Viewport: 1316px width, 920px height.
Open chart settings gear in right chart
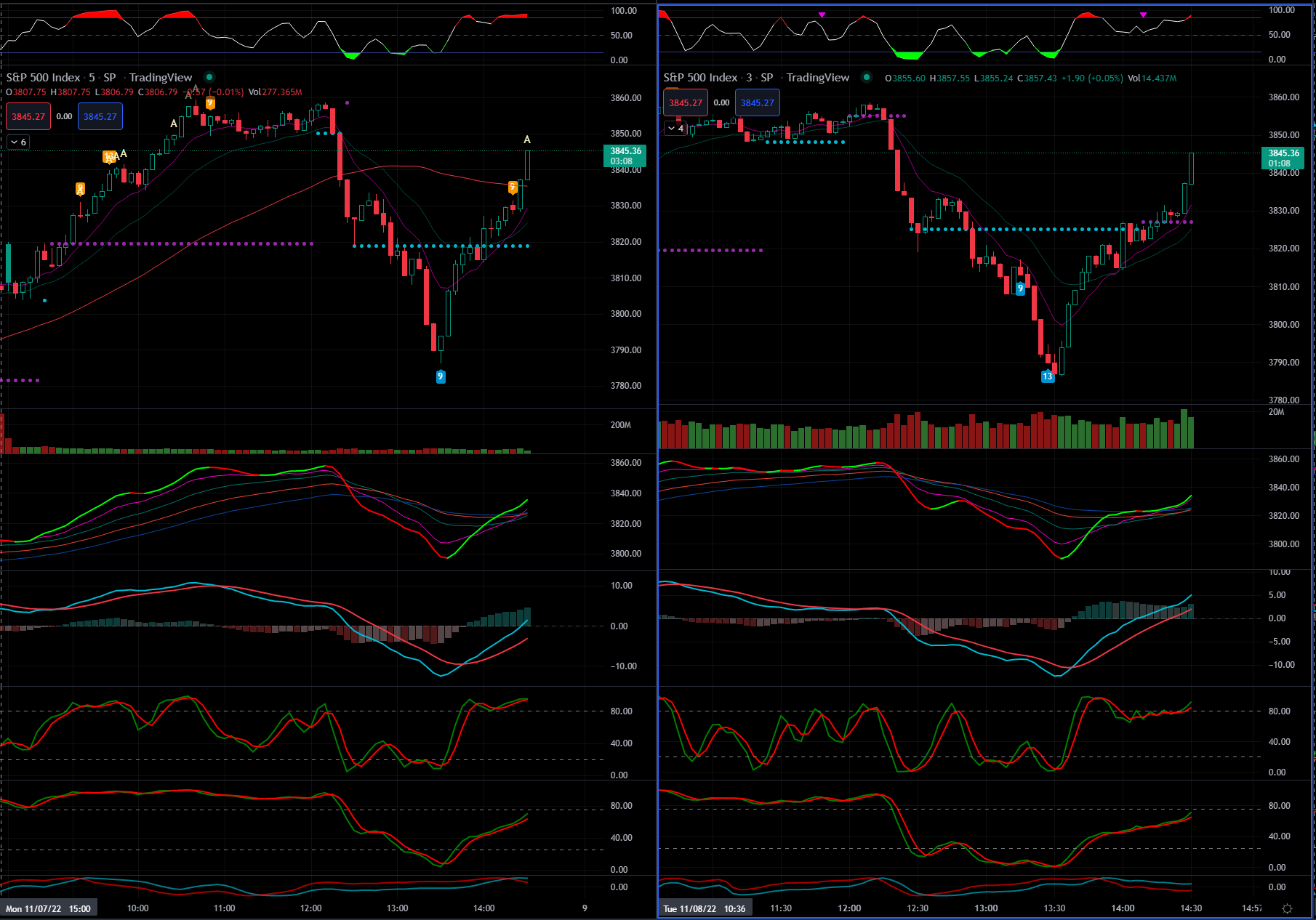click(1287, 908)
